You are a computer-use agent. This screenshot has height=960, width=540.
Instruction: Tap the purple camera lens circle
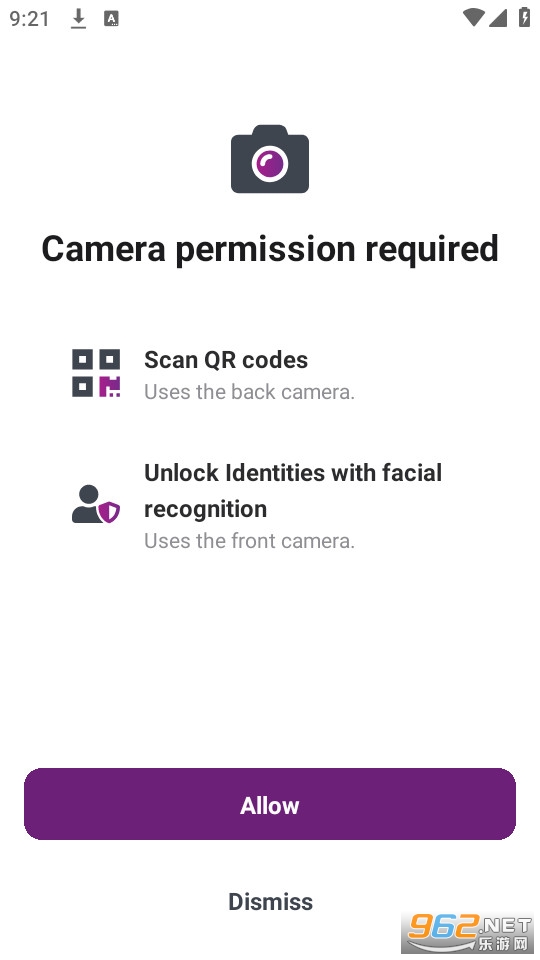coord(270,163)
